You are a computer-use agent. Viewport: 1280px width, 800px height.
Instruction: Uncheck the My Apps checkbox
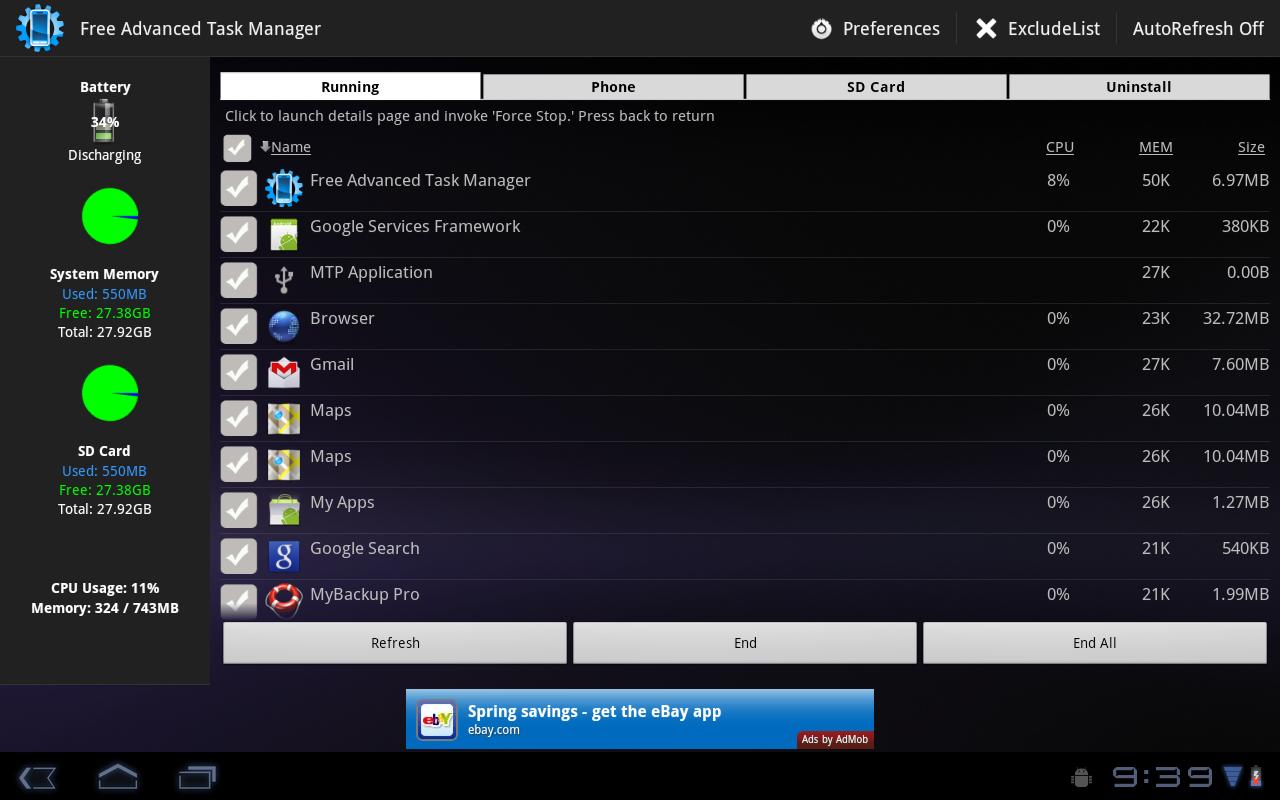tap(238, 510)
